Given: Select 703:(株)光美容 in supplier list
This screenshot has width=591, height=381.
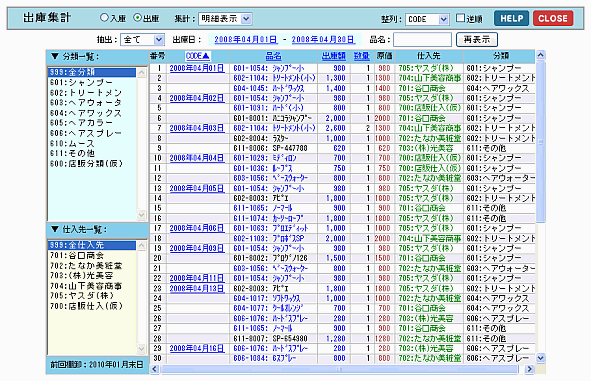Looking at the screenshot, I should 92,275.
